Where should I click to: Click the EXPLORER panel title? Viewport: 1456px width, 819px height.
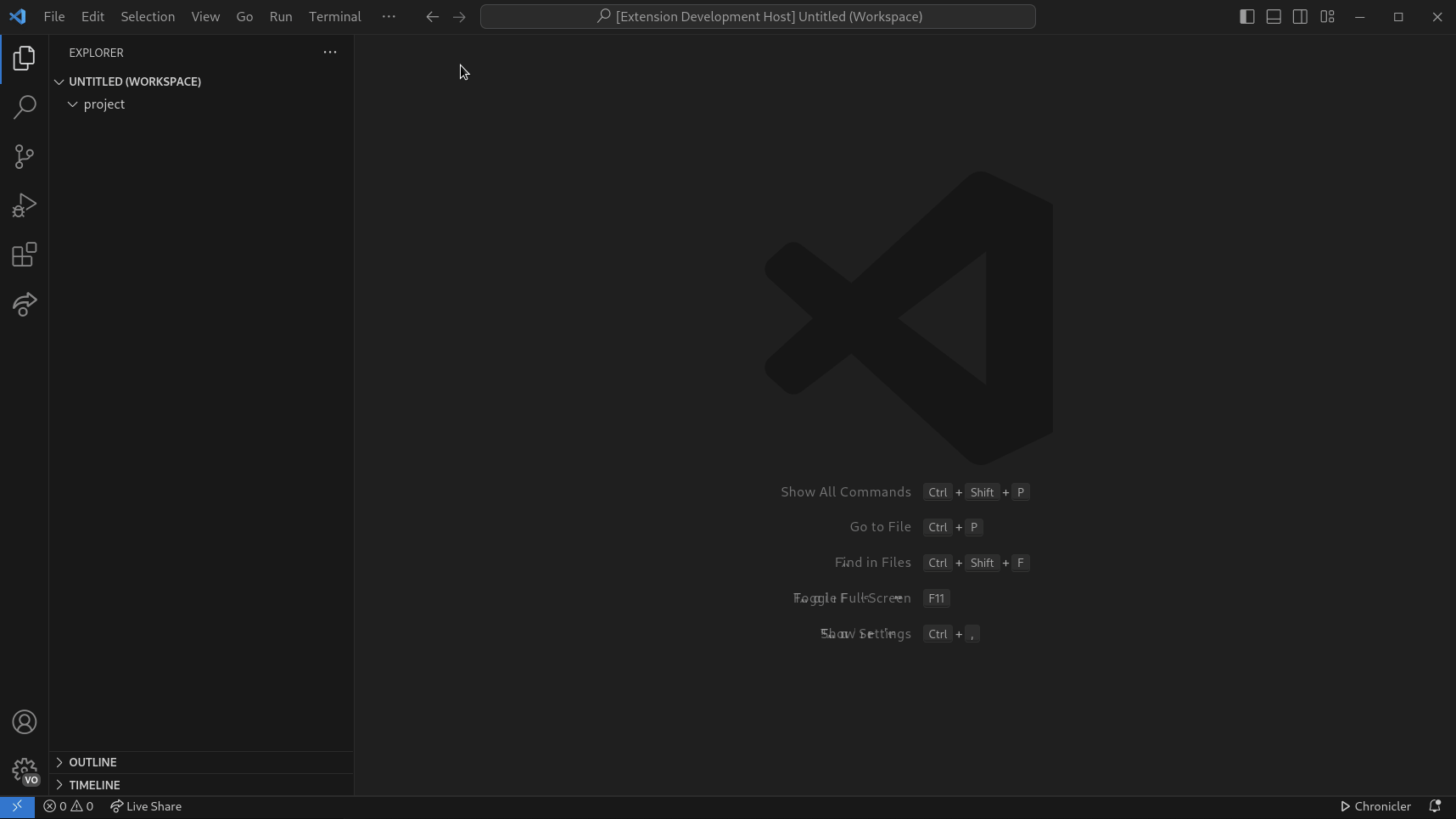pyautogui.click(x=97, y=53)
